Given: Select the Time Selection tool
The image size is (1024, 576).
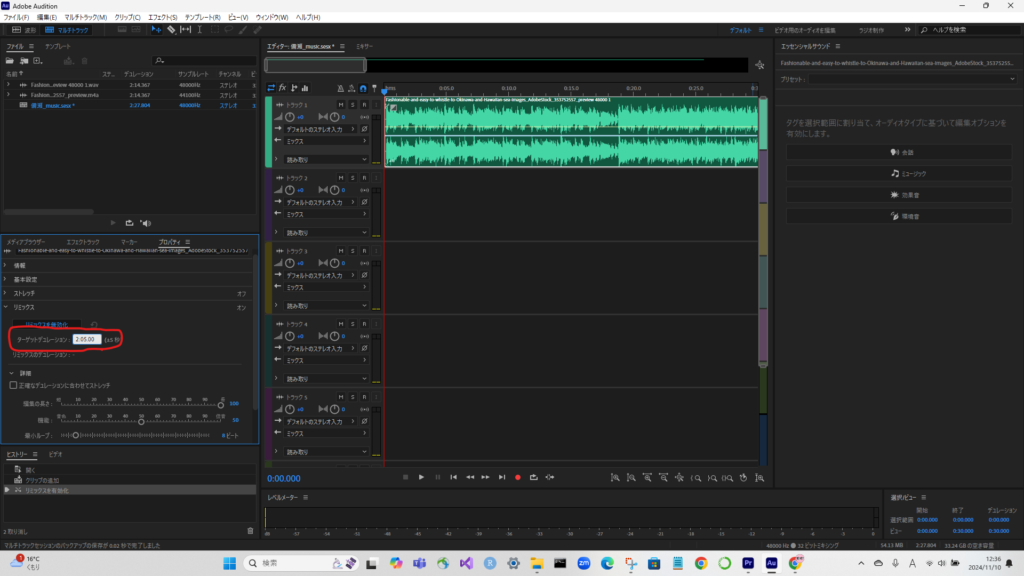Looking at the screenshot, I should tap(201, 30).
